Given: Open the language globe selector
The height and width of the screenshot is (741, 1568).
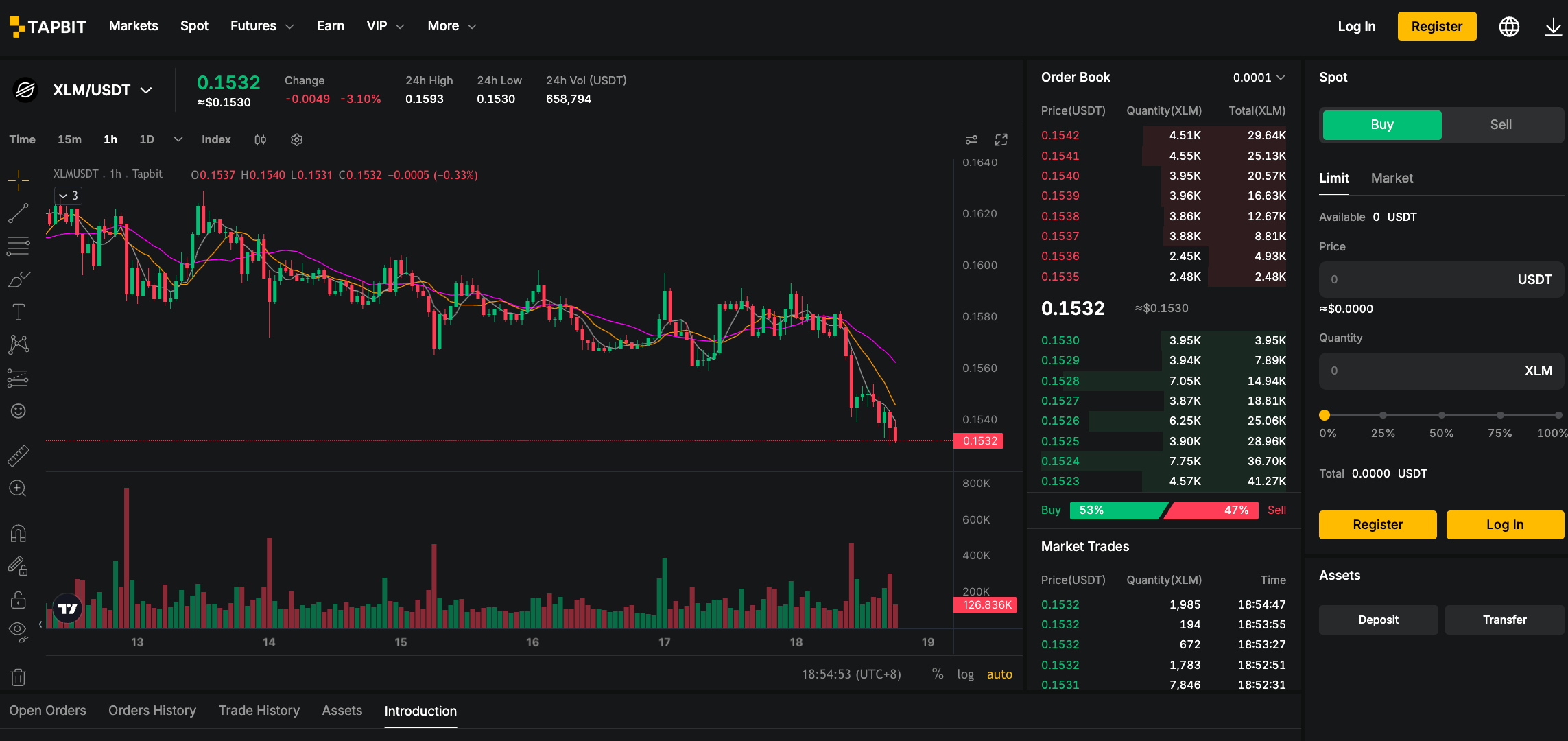Looking at the screenshot, I should 1509,27.
